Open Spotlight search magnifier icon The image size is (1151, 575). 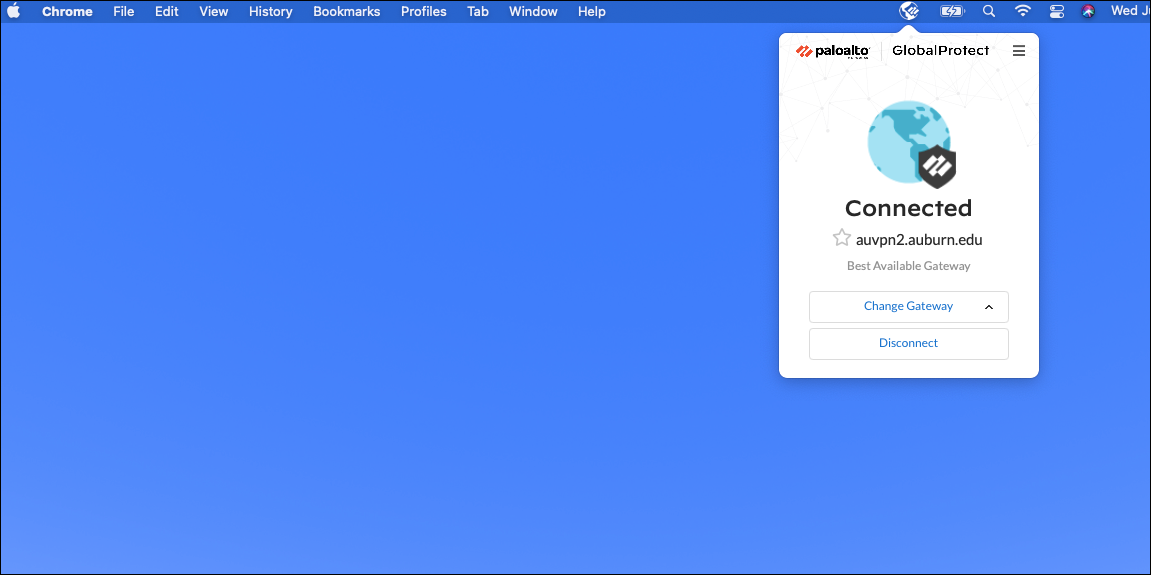coord(988,11)
